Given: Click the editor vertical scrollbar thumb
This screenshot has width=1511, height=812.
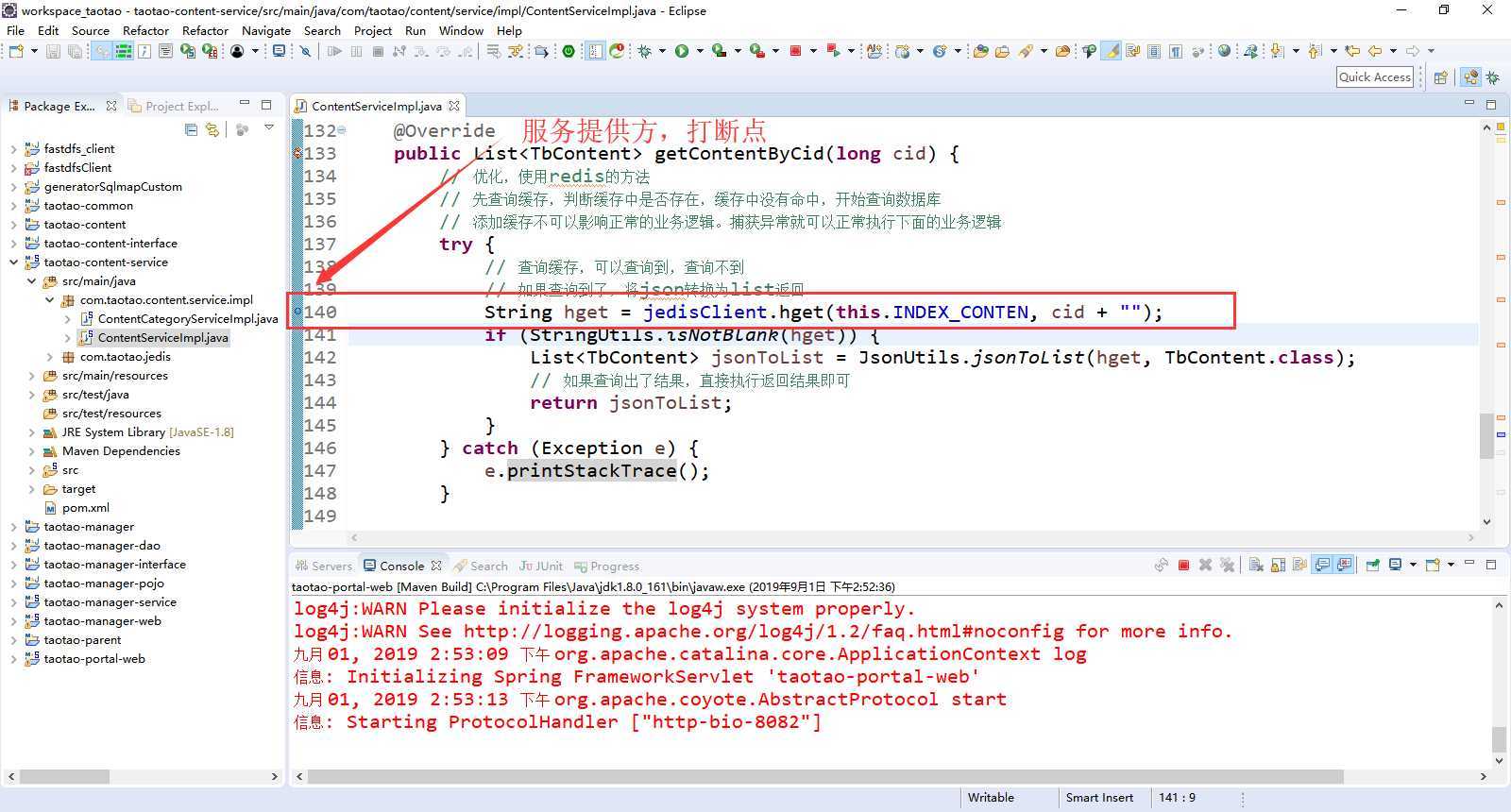Looking at the screenshot, I should (x=1486, y=434).
